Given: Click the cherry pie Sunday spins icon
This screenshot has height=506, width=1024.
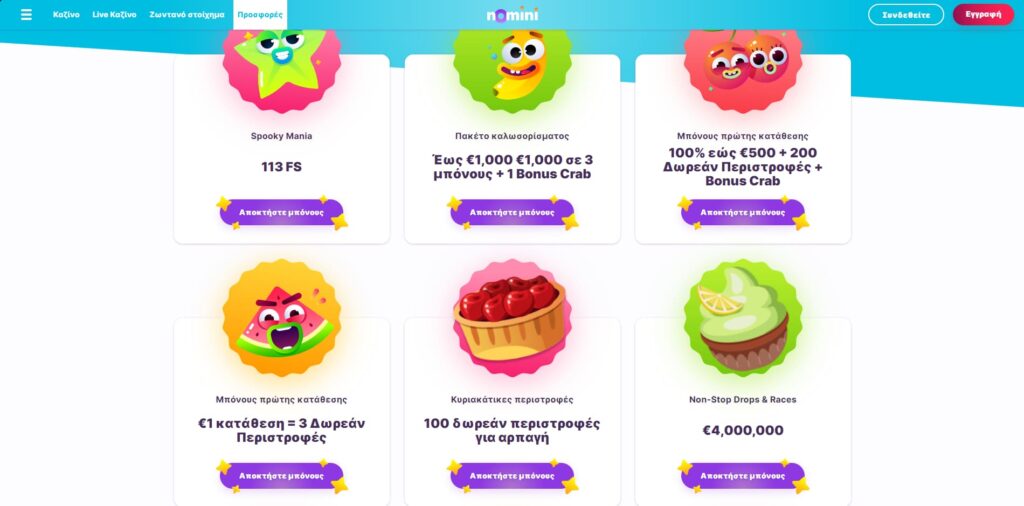Looking at the screenshot, I should pos(513,318).
